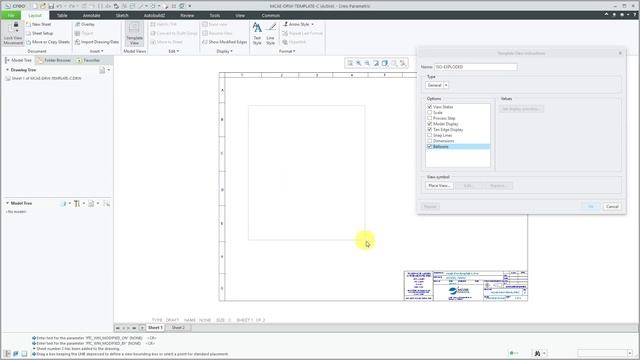Click the Drawing Tree options icon
The image size is (640, 360).
[102, 70]
